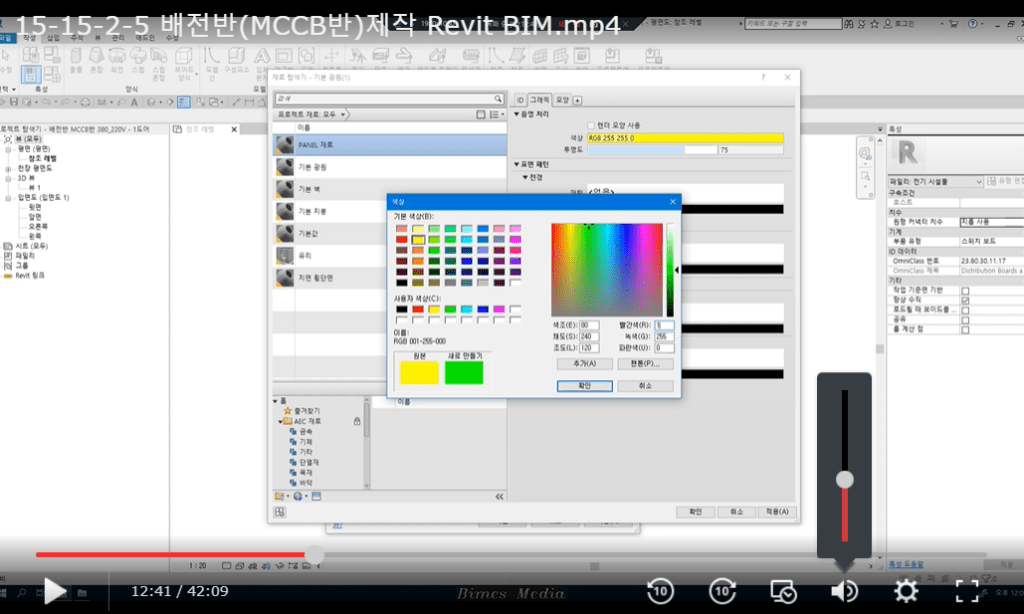The width and height of the screenshot is (1024, 614).
Task: Click the 녹색(G) green value field
Action: click(664, 337)
